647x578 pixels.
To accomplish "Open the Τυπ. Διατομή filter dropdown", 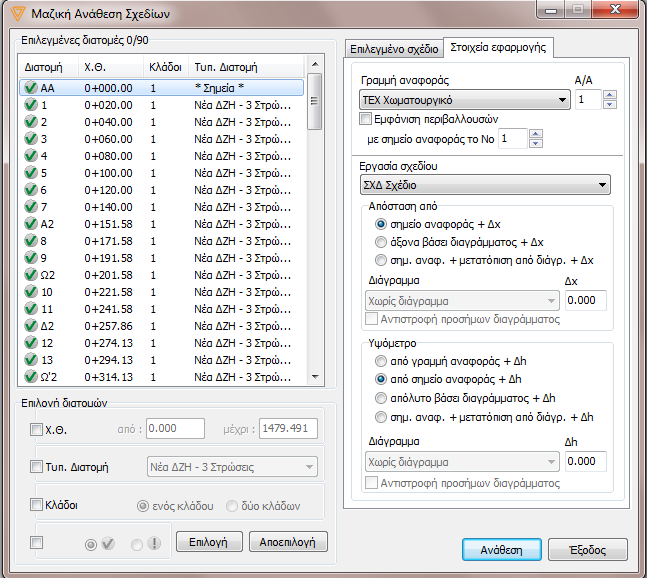I will click(232, 467).
